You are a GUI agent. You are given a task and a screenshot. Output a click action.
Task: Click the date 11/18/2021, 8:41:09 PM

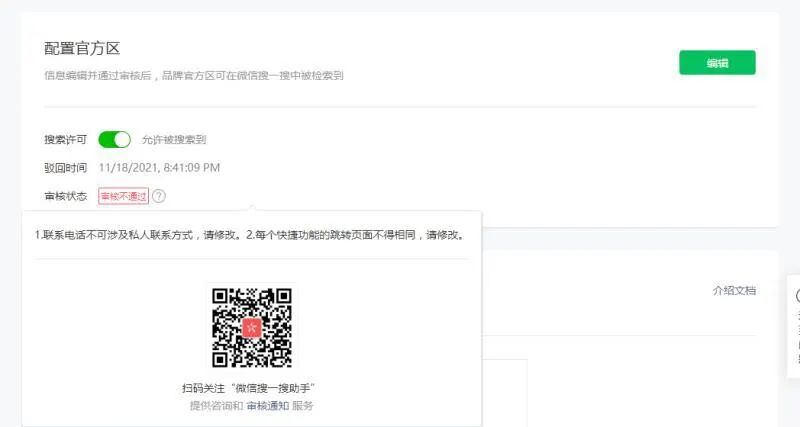(159, 167)
